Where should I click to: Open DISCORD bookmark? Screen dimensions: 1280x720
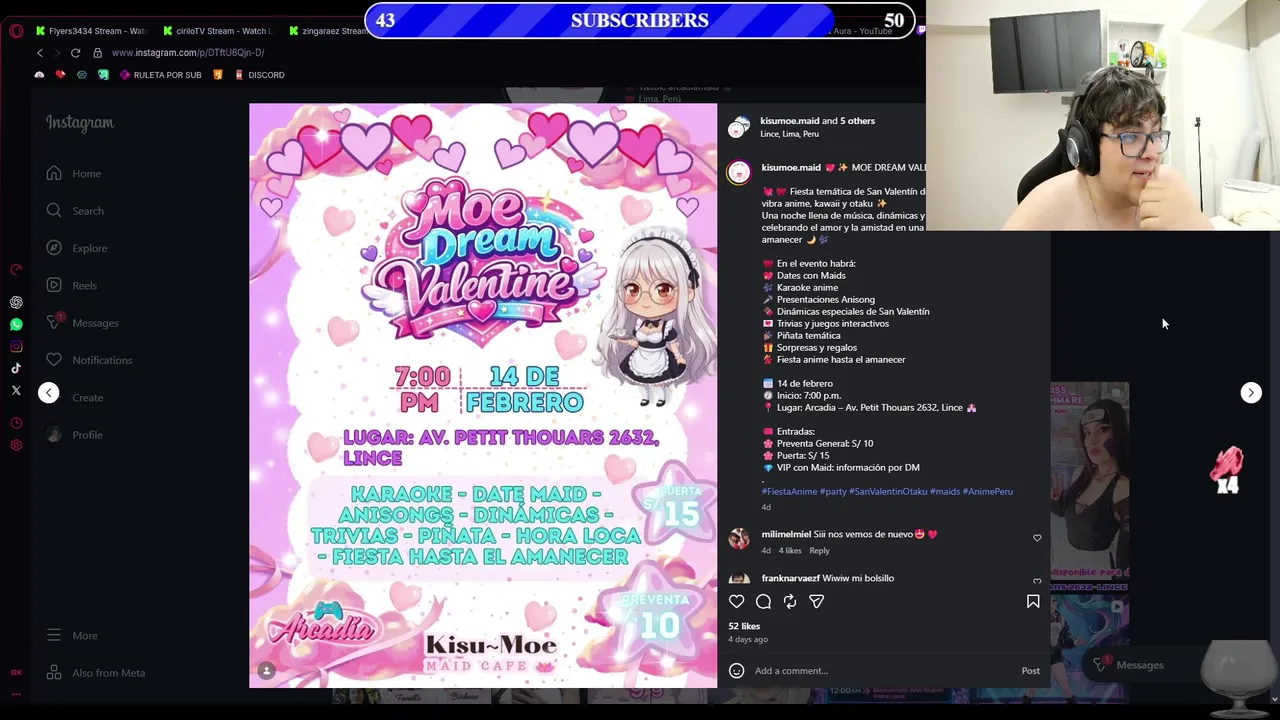pyautogui.click(x=259, y=75)
